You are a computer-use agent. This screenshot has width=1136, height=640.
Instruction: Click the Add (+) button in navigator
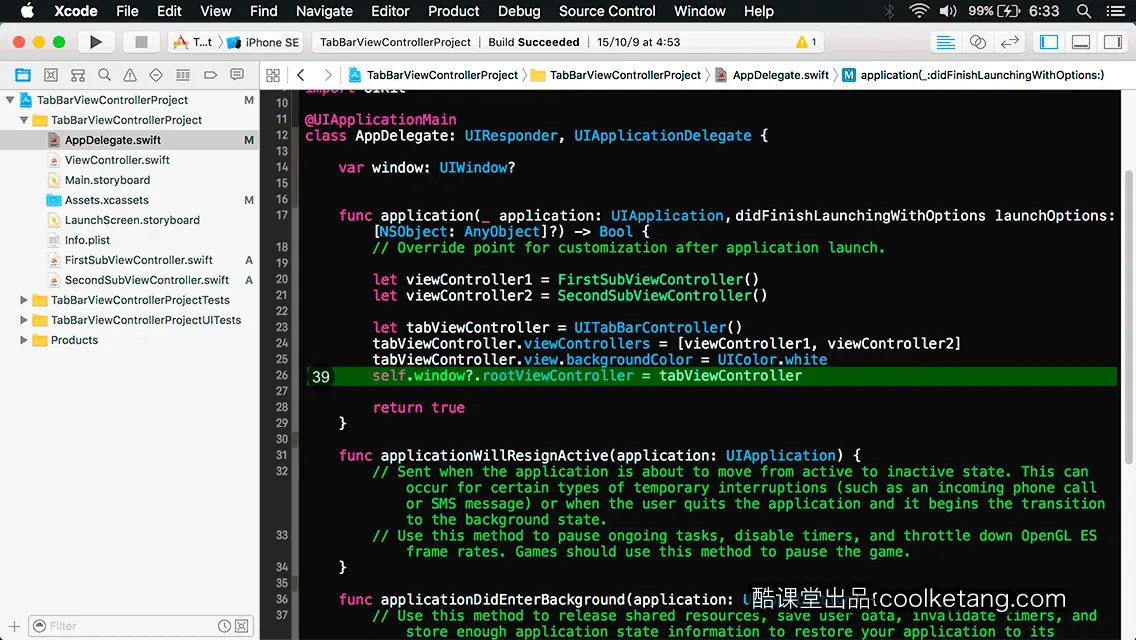[x=14, y=626]
